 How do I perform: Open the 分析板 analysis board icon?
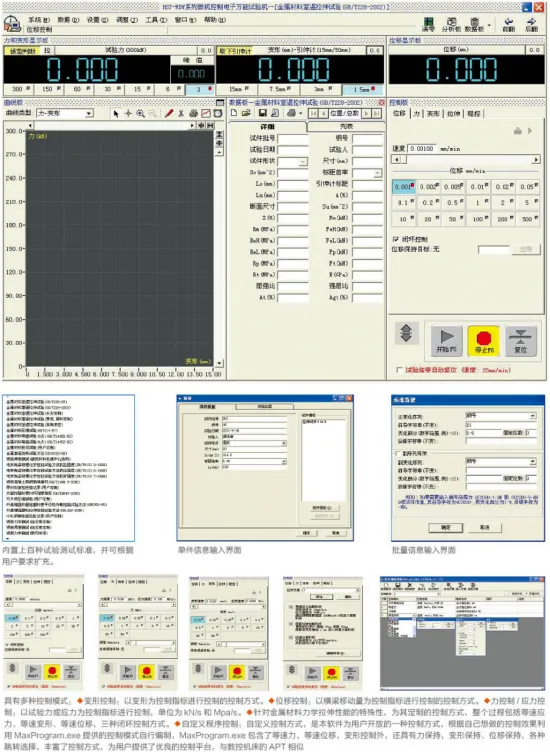[x=451, y=24]
